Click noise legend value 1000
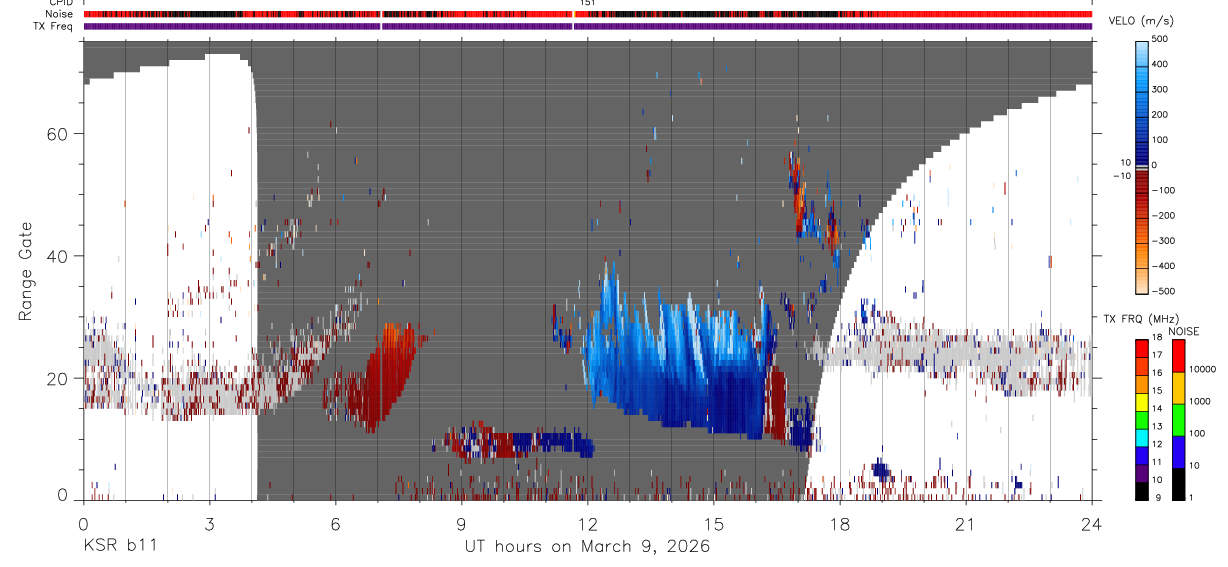 pos(1202,401)
